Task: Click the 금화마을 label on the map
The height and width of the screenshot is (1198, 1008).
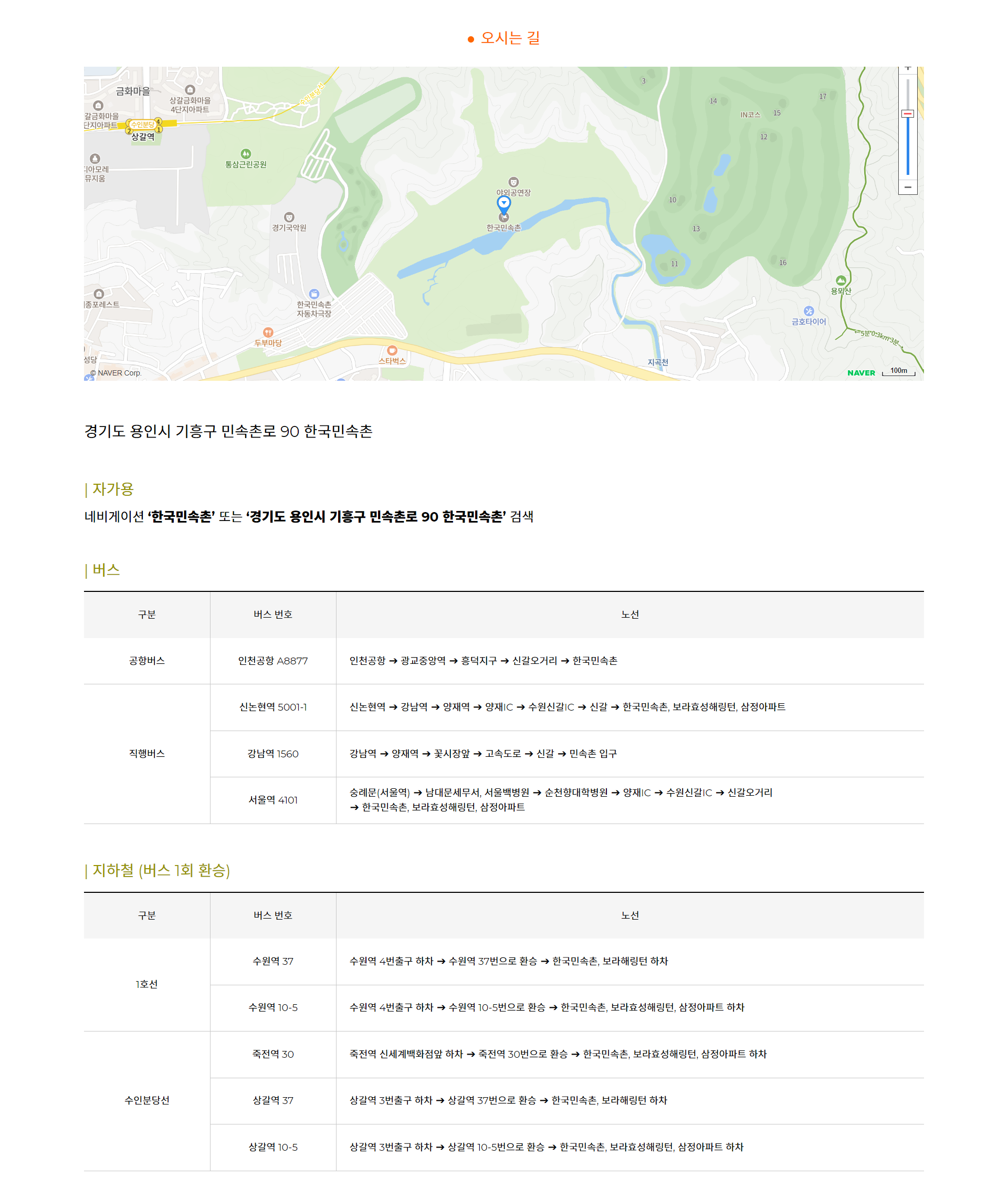Action: [133, 91]
